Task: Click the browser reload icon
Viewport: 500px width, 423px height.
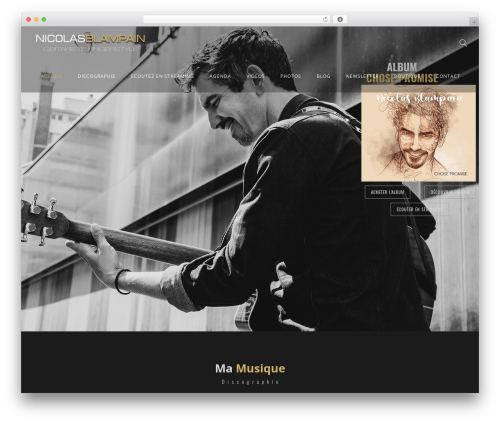Action: pyautogui.click(x=325, y=20)
